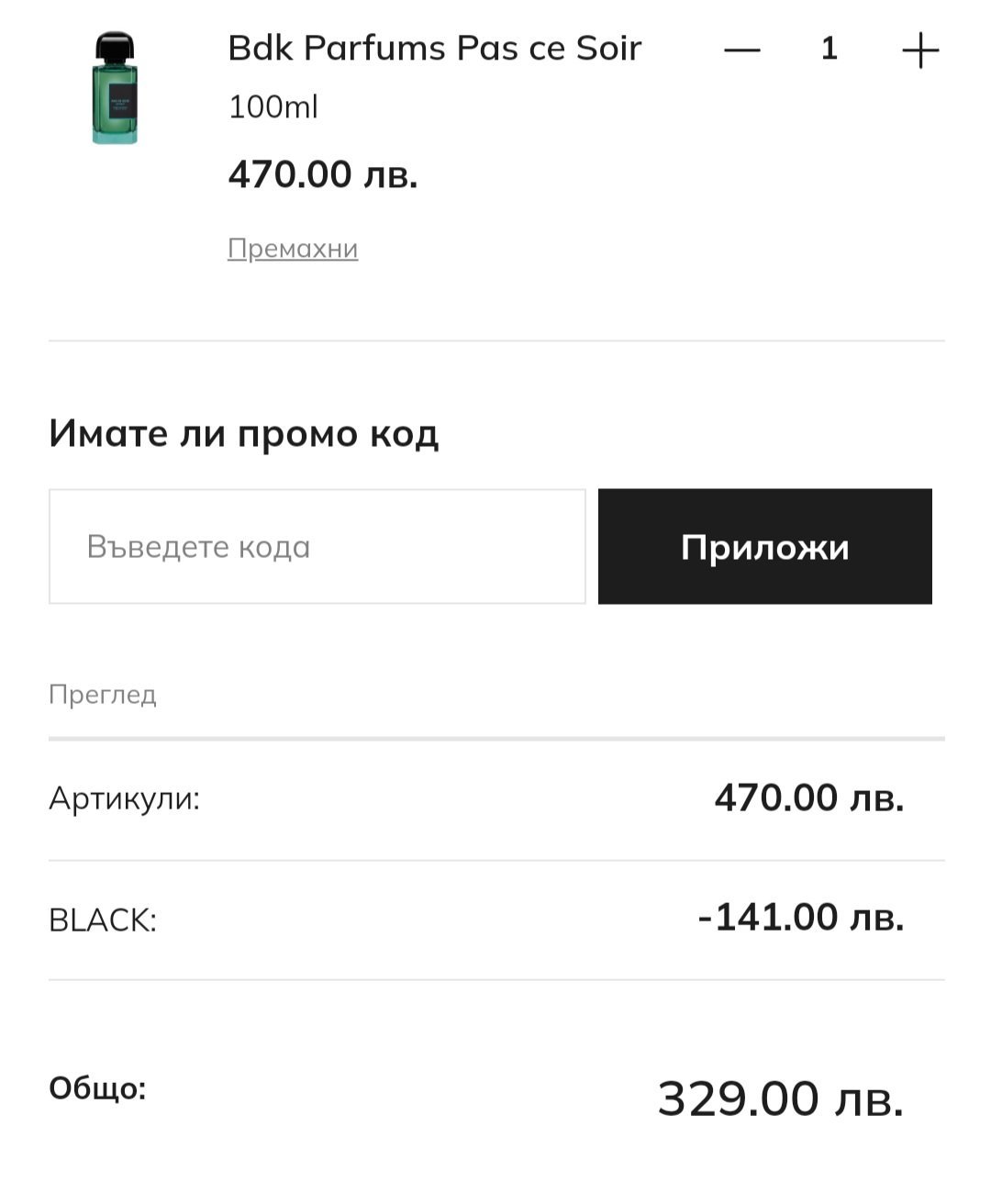The width and height of the screenshot is (991, 1204).
Task: Open the green perfume bottle thumbnail
Action: [x=115, y=88]
